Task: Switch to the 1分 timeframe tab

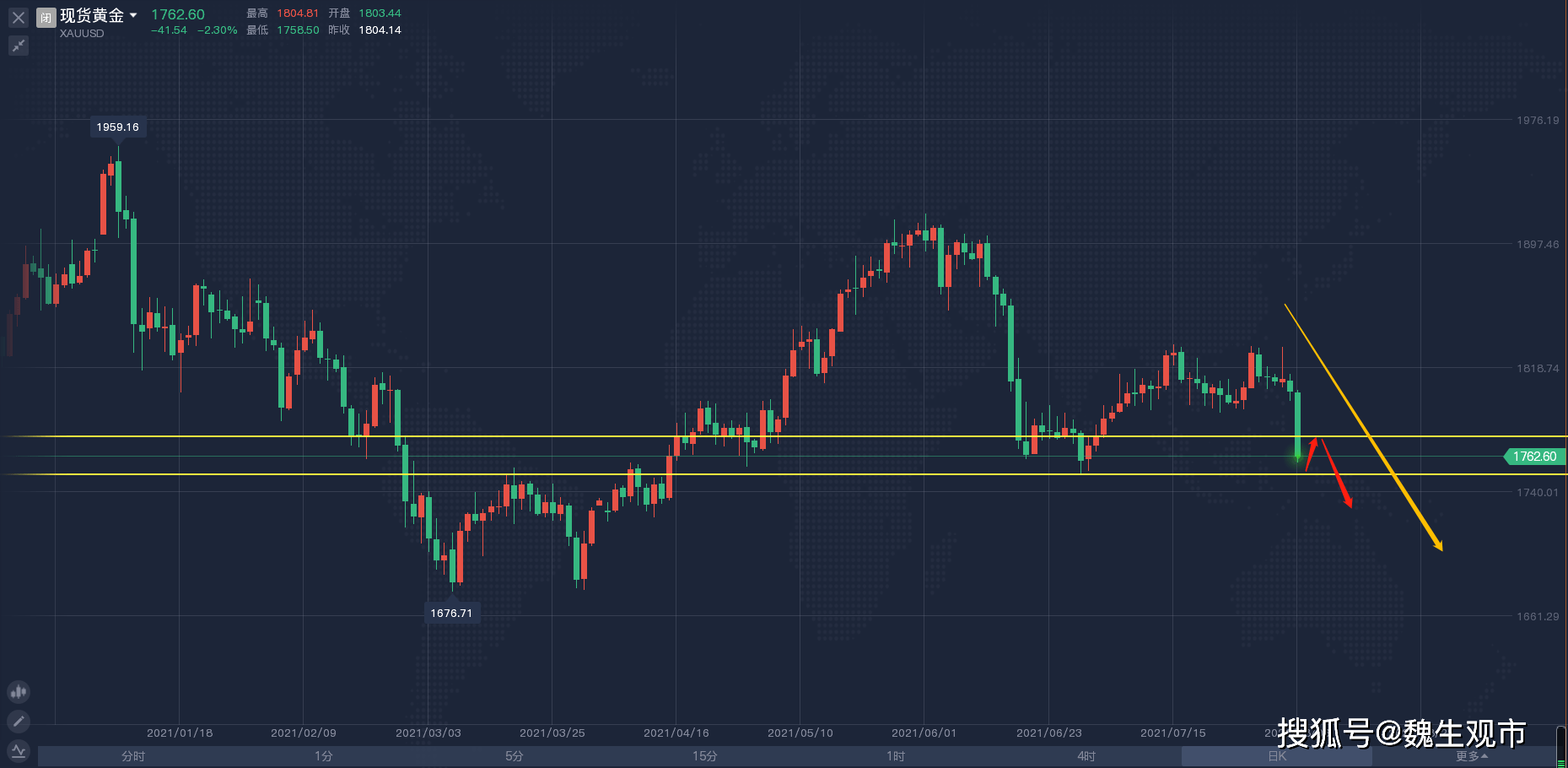Action: click(324, 756)
